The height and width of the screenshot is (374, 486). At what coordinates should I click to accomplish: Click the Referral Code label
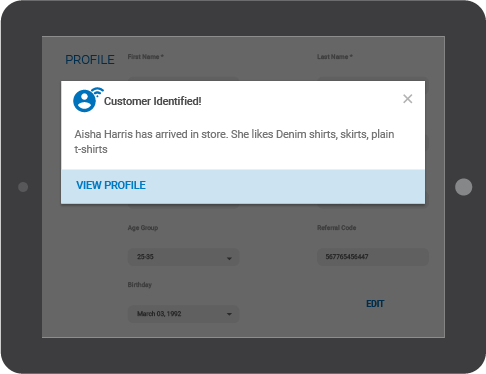[x=337, y=228]
